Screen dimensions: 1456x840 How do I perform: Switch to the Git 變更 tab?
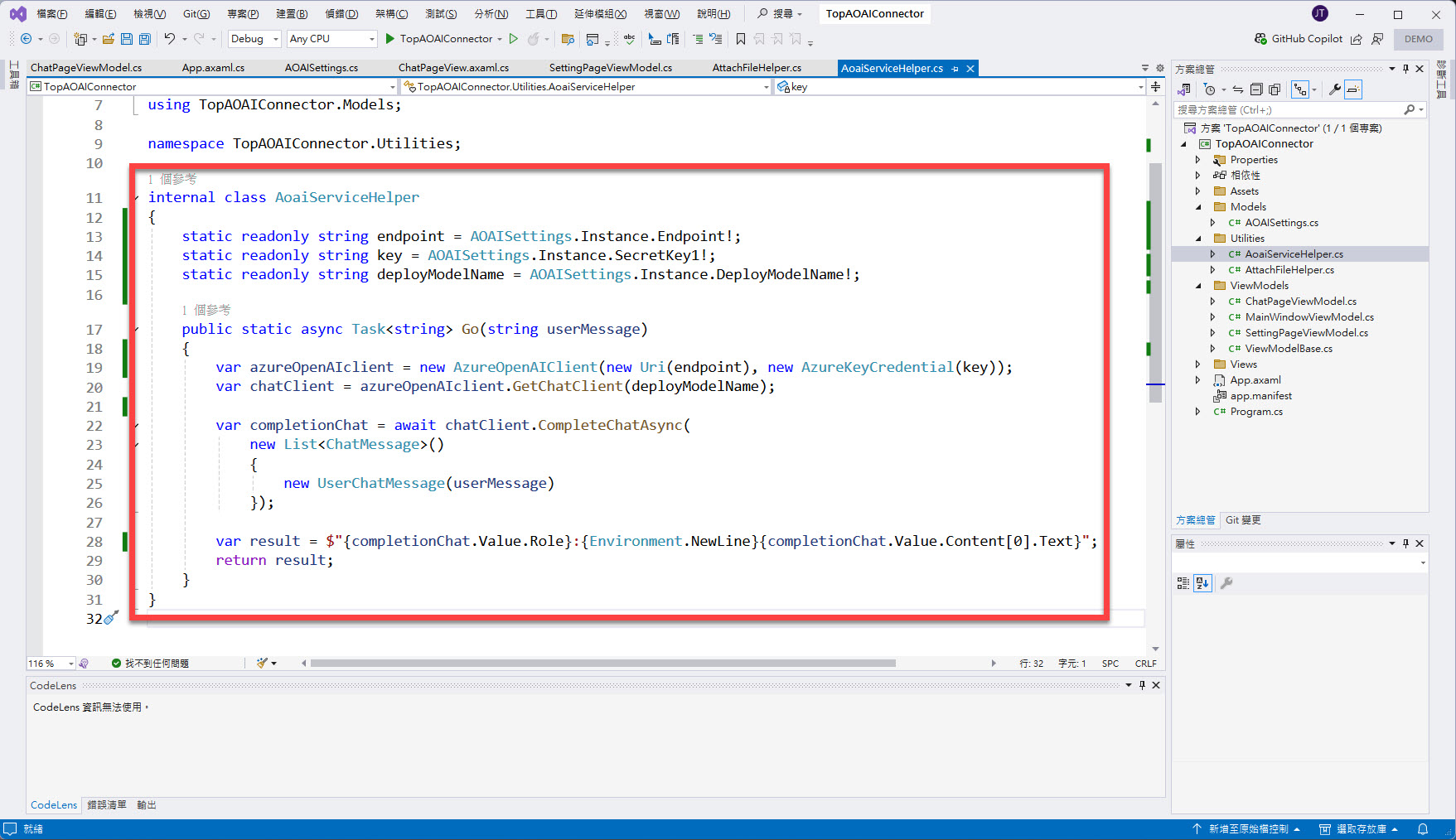click(1243, 520)
